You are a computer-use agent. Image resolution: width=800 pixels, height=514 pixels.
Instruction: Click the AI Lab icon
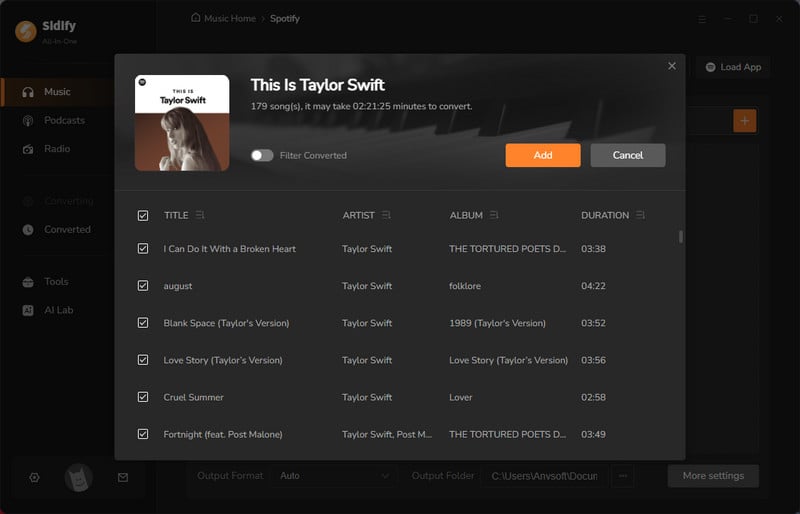(28, 310)
